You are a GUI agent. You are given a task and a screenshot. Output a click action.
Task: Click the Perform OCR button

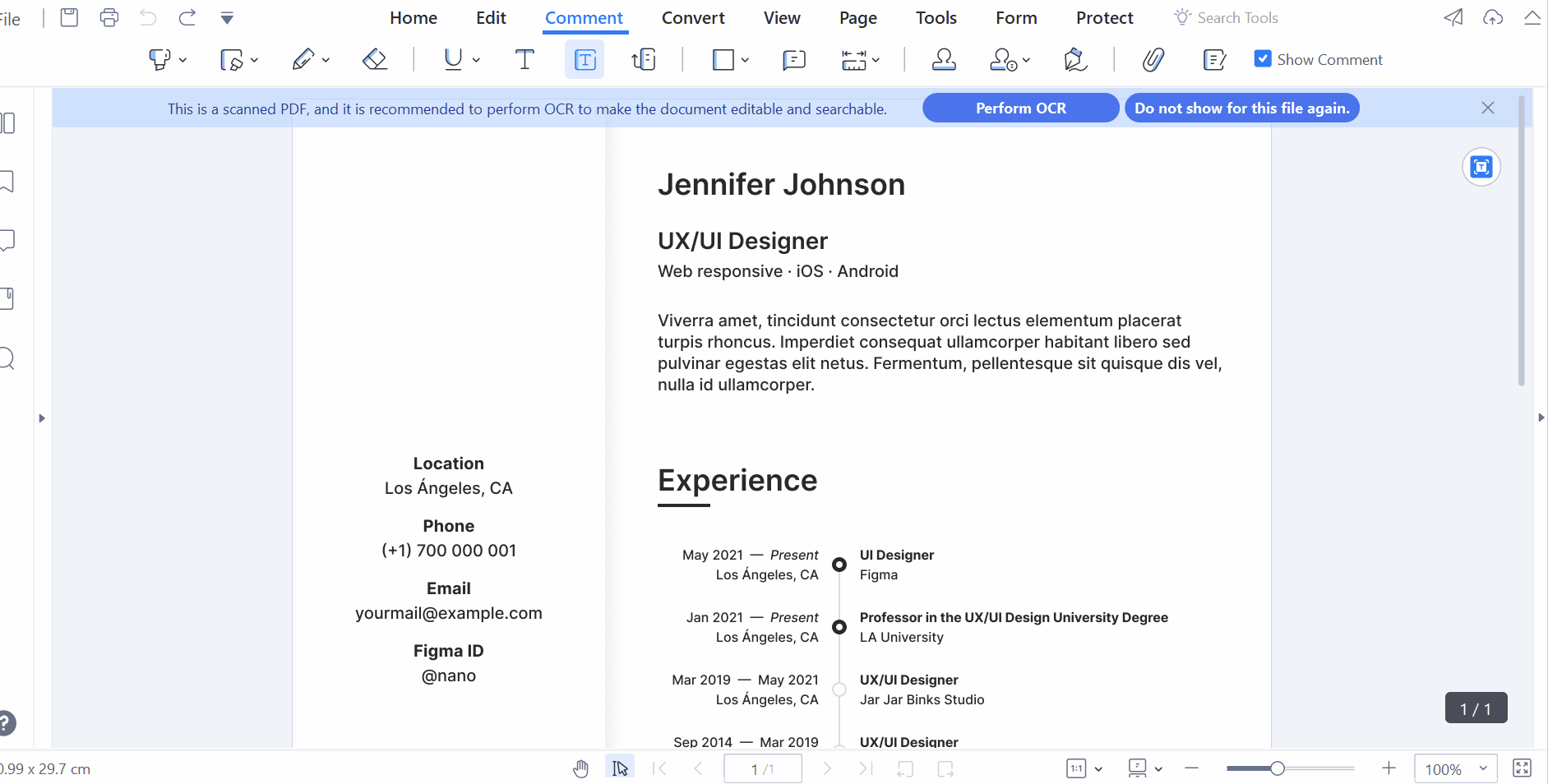pyautogui.click(x=1020, y=108)
